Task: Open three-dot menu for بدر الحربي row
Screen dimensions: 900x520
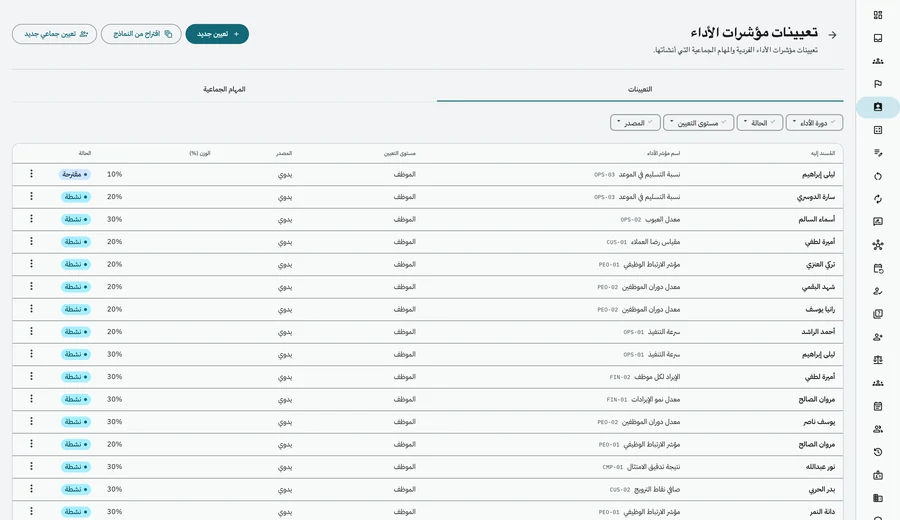Action: pos(32,489)
